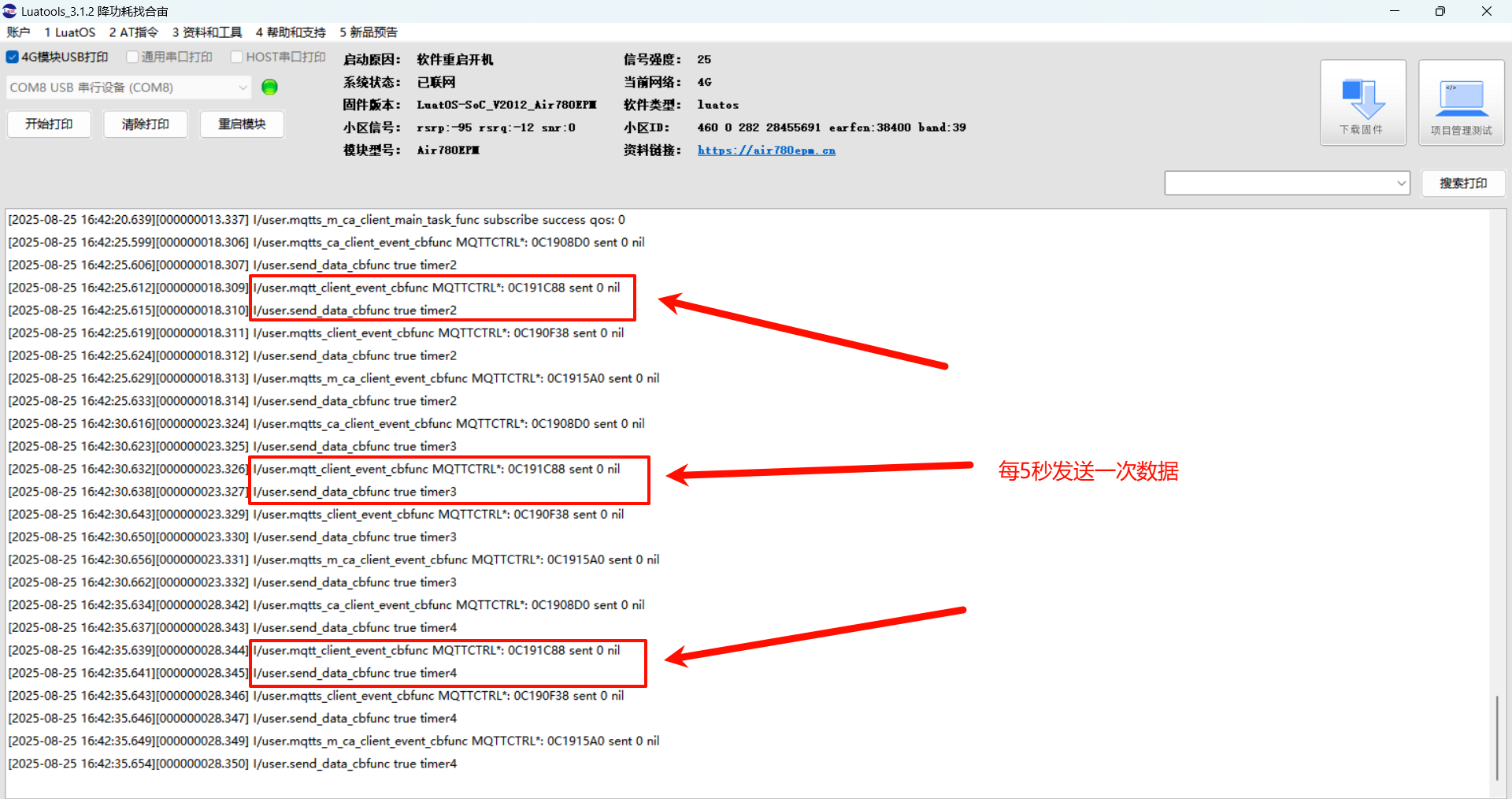Image resolution: width=1512 pixels, height=799 pixels.
Task: Open the 1 LuatOS menu
Action: (x=69, y=32)
